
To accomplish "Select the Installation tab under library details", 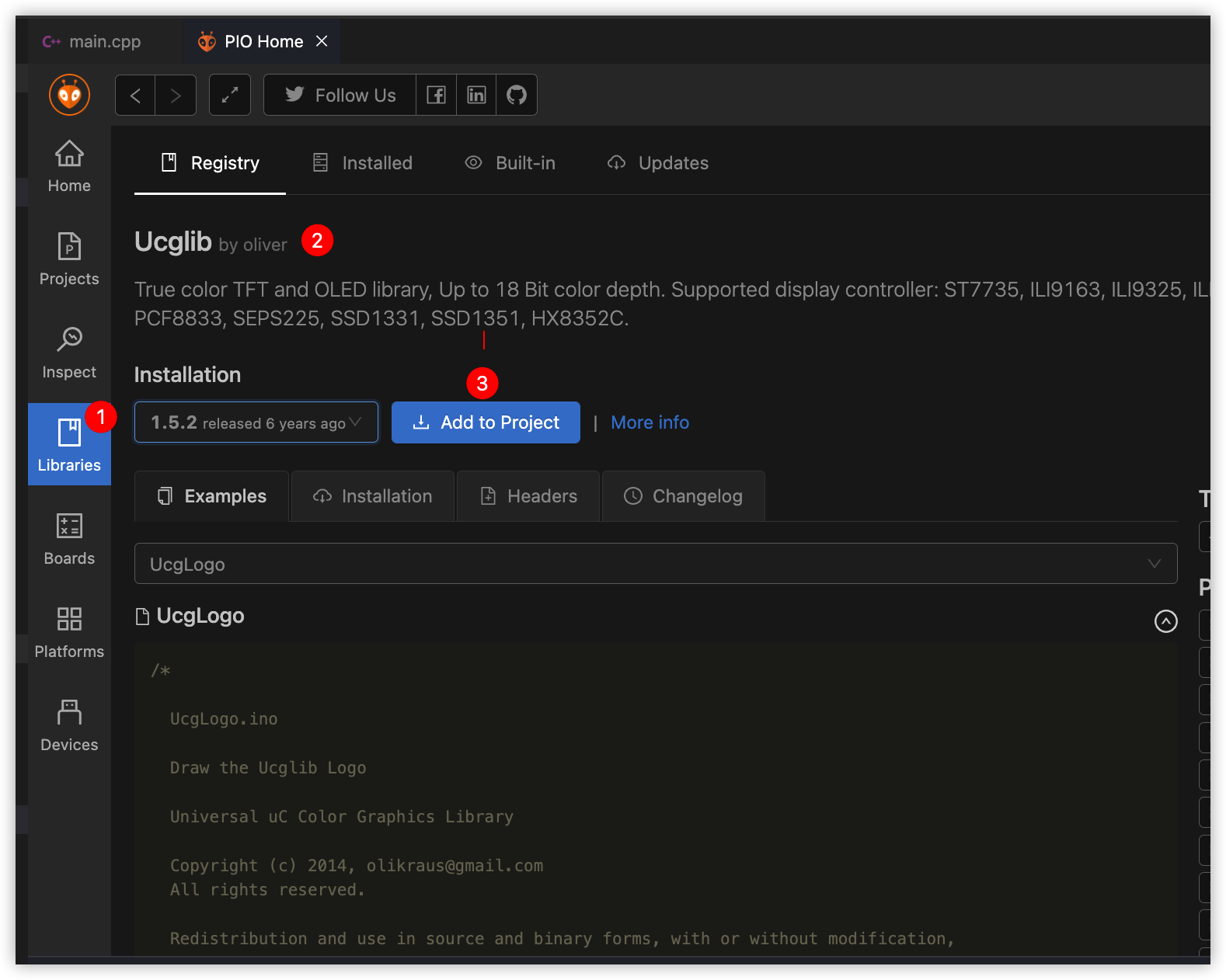I will click(x=373, y=496).
